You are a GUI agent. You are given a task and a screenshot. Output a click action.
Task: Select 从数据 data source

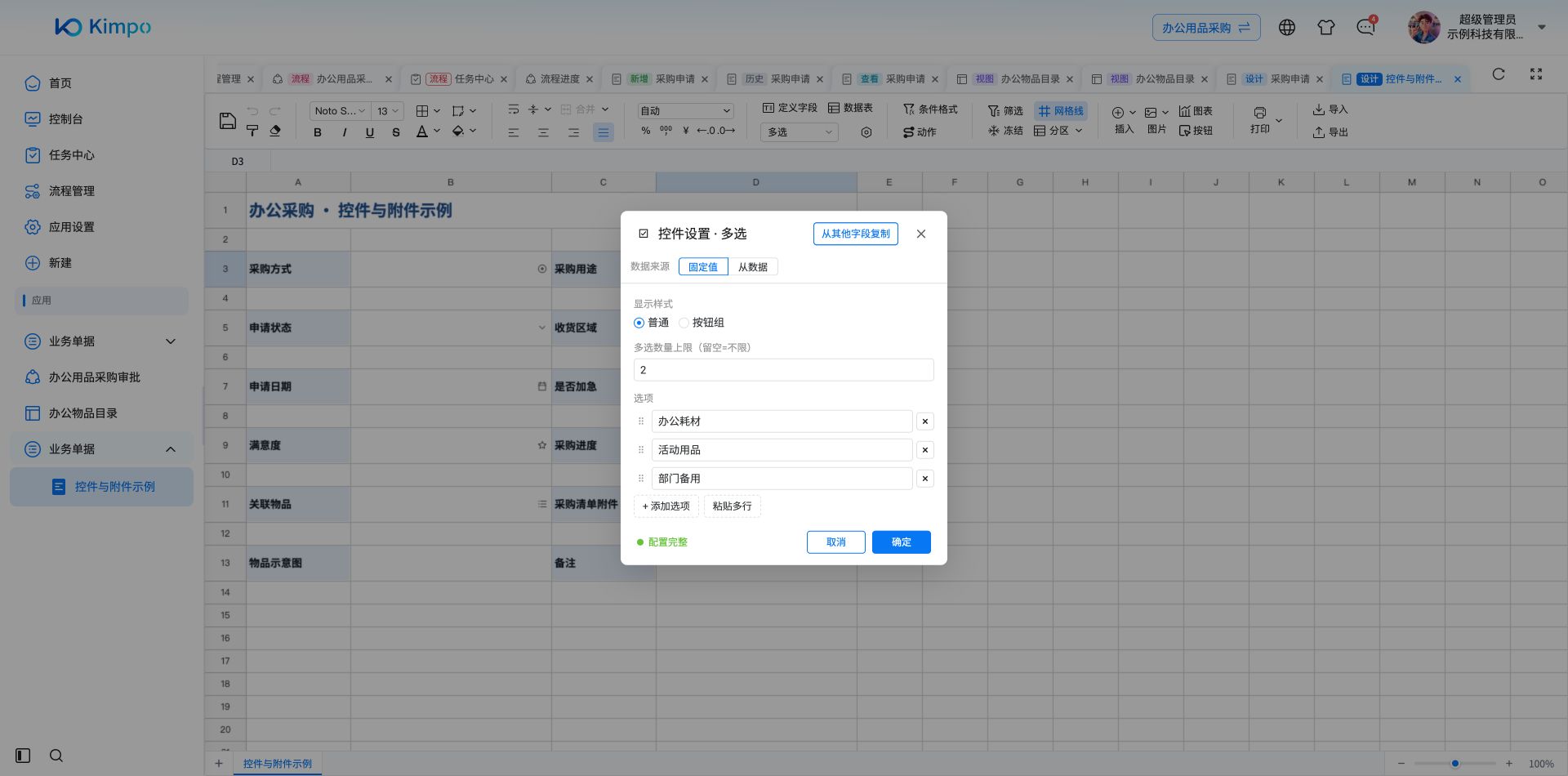pos(753,267)
